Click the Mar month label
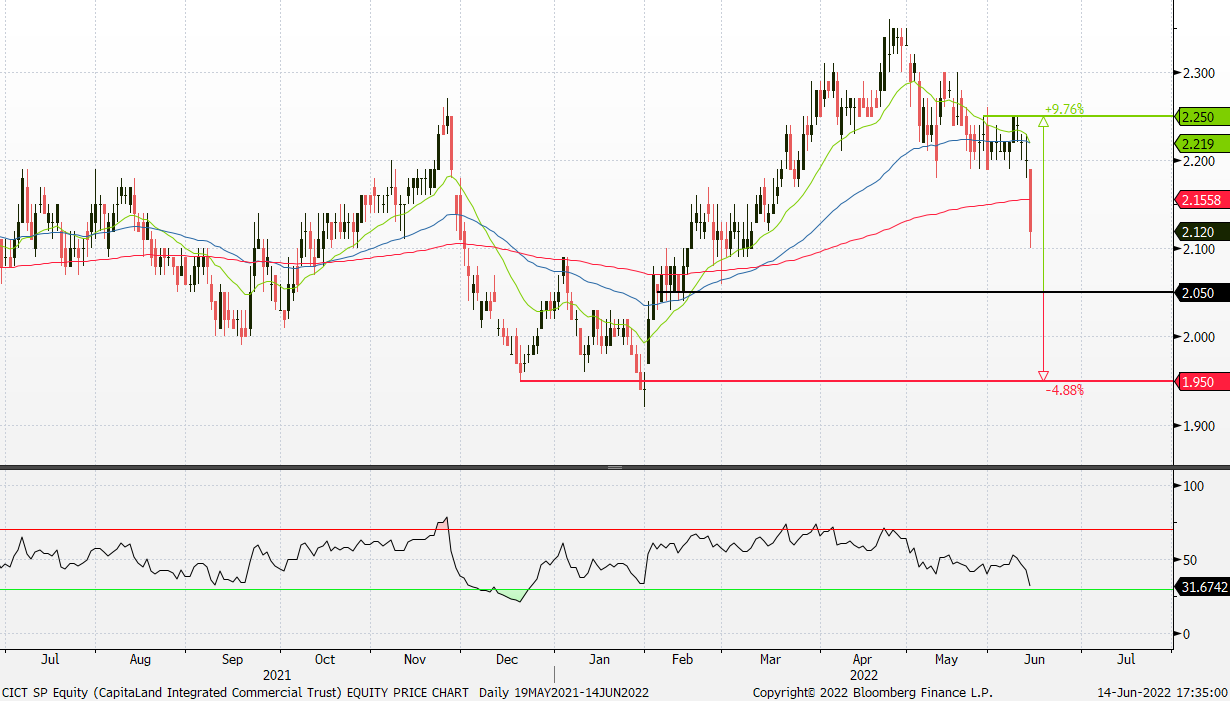Screen dimensions: 1230x701 tap(771, 660)
